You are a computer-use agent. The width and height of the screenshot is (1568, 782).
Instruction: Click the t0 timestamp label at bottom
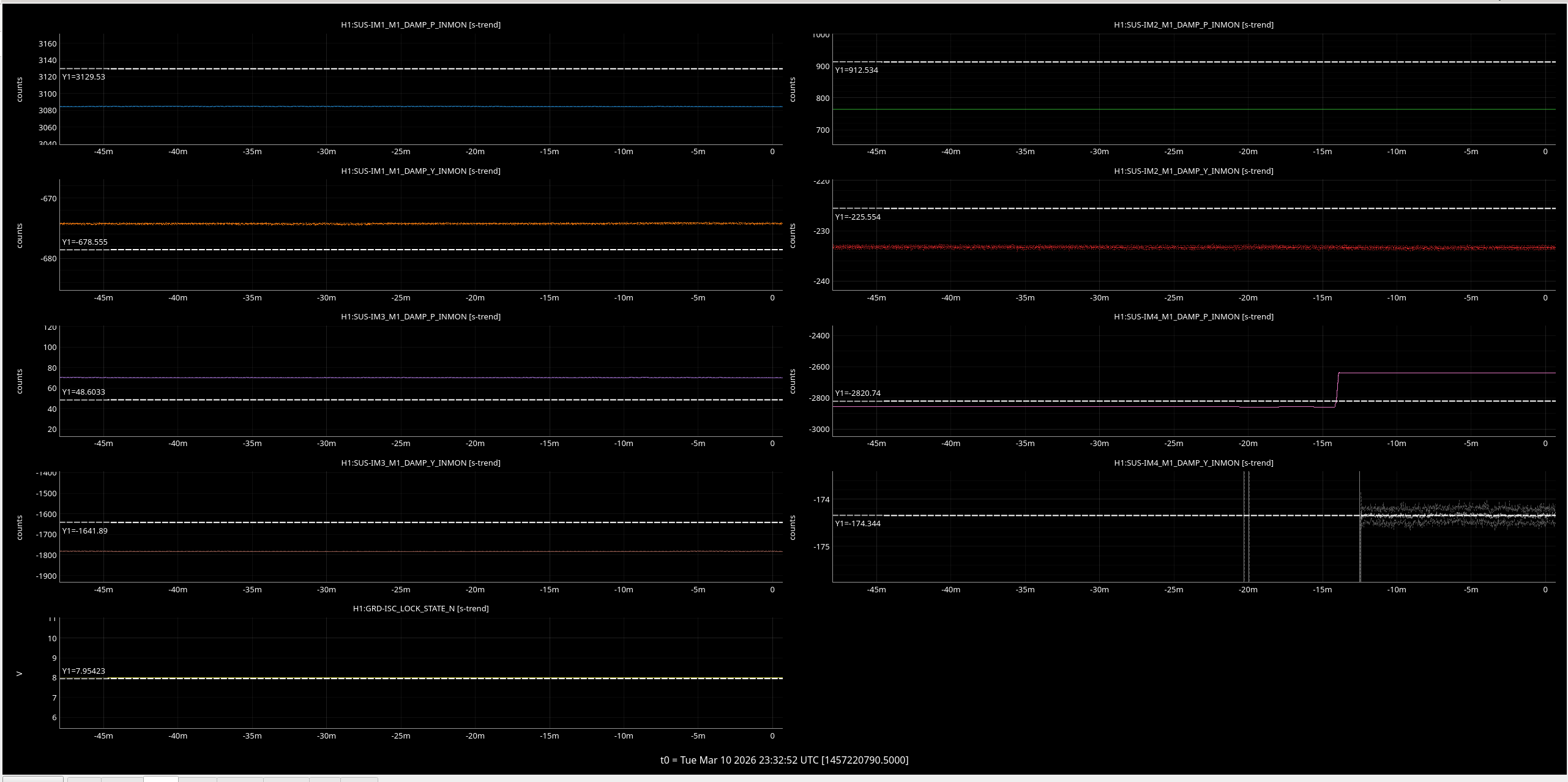tap(784, 760)
